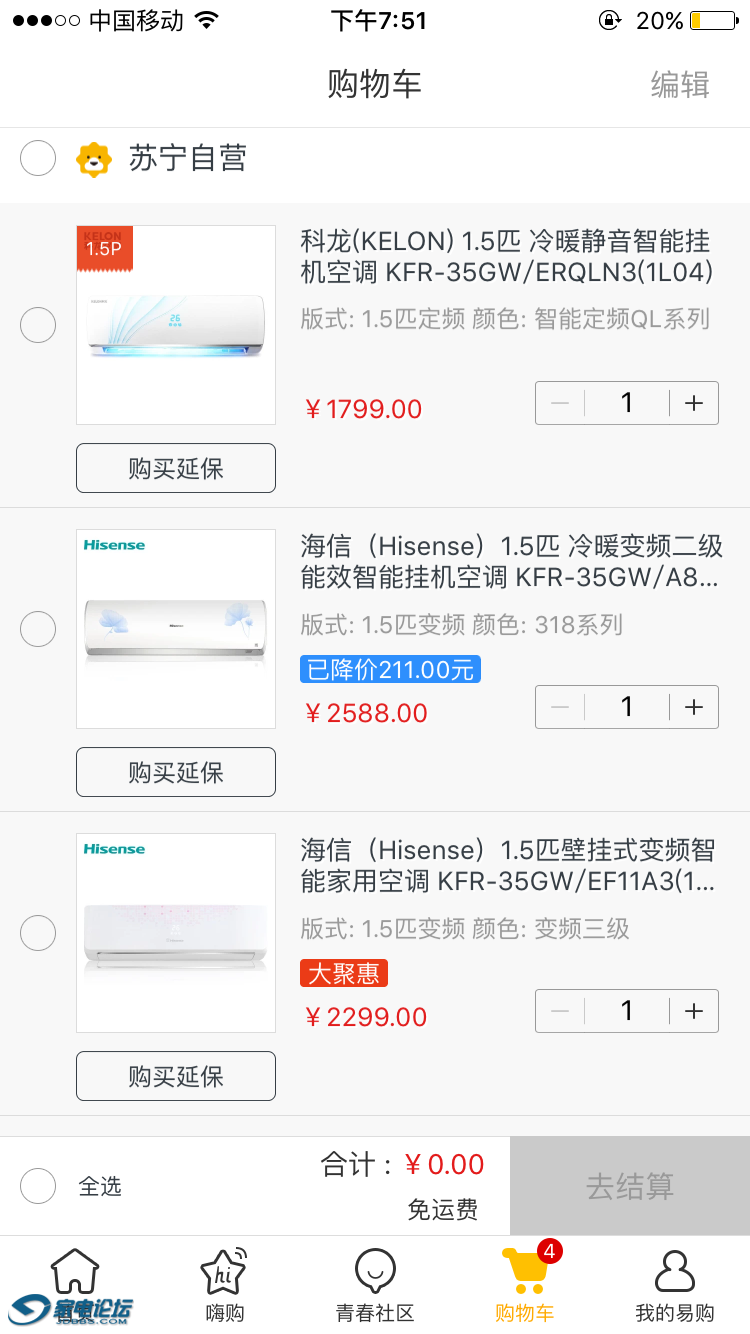Decrease quantity of ¥2588 Hisense item

[560, 707]
